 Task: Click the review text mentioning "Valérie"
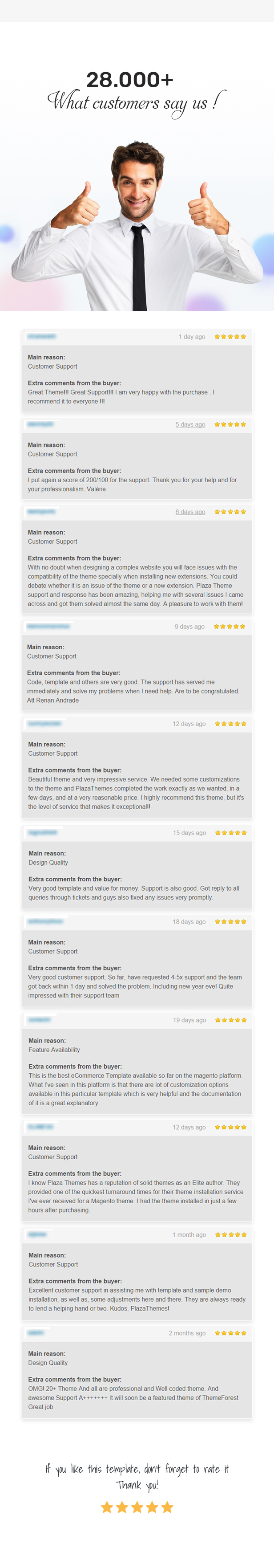133,485
